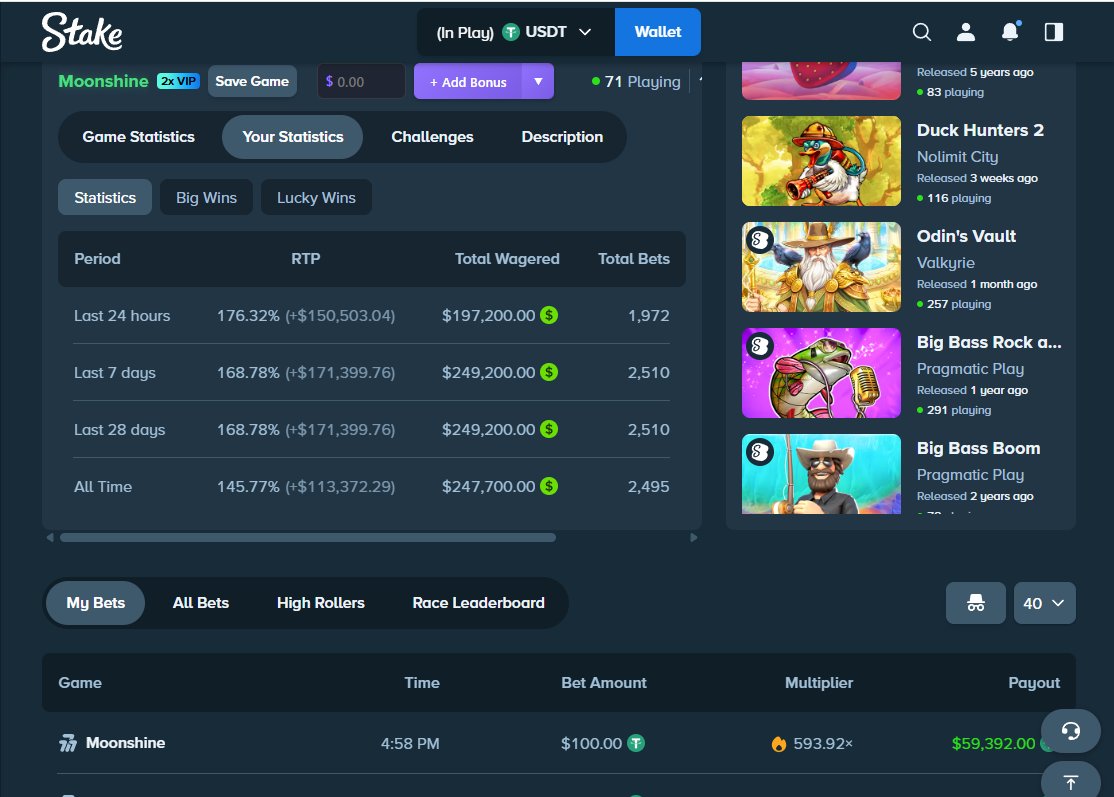The width and height of the screenshot is (1114, 797).
Task: Toggle ghost mode incognito icon
Action: [x=975, y=603]
